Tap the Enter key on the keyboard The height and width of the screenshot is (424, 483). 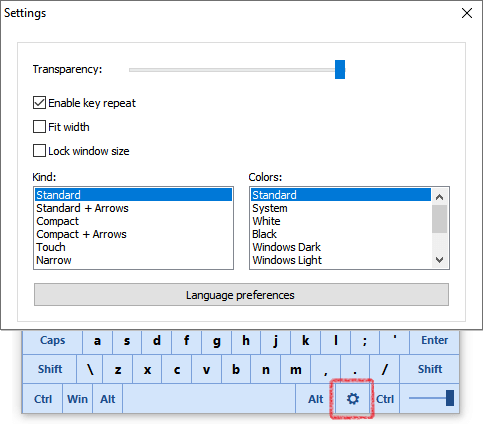[x=434, y=341]
